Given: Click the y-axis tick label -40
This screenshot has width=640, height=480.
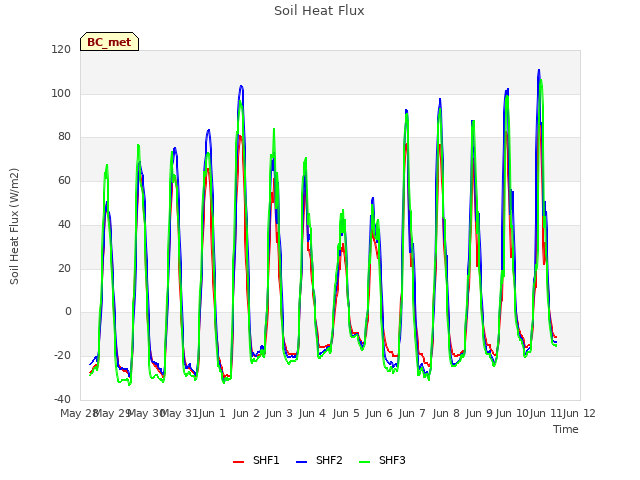Looking at the screenshot, I should tap(62, 399).
